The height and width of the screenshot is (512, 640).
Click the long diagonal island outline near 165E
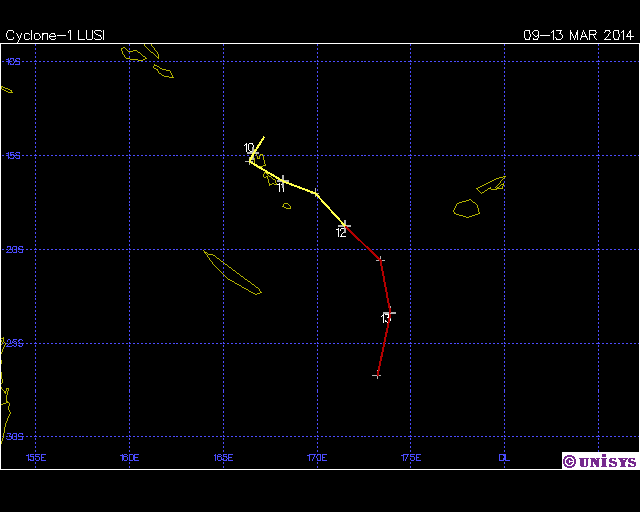click(x=233, y=272)
